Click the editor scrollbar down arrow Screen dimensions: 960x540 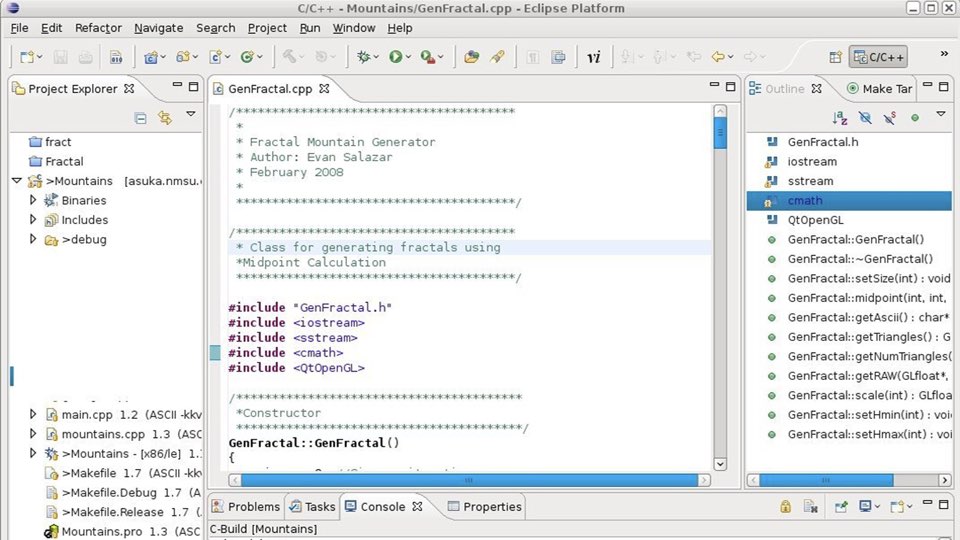[720, 464]
